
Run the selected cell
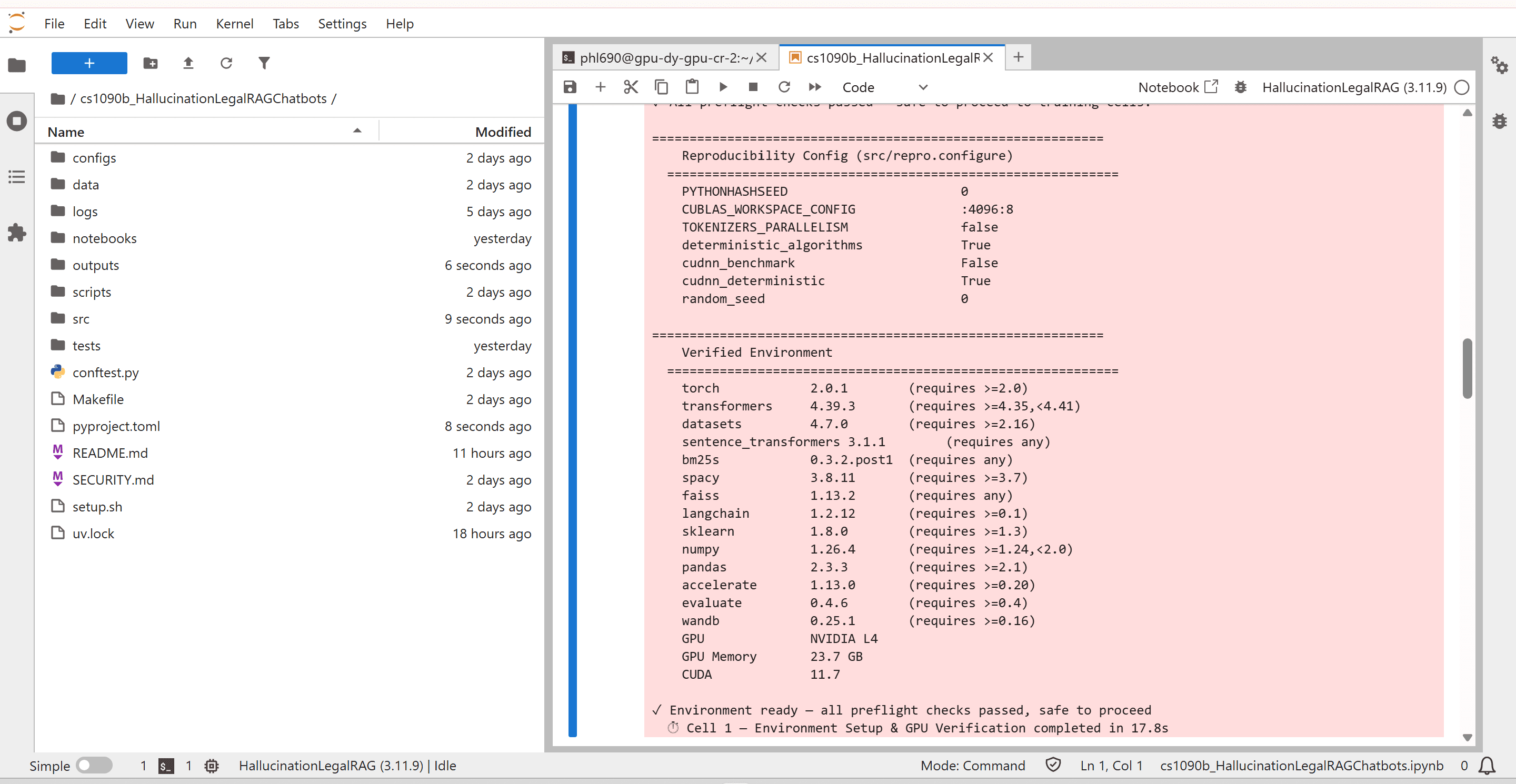coord(723,86)
